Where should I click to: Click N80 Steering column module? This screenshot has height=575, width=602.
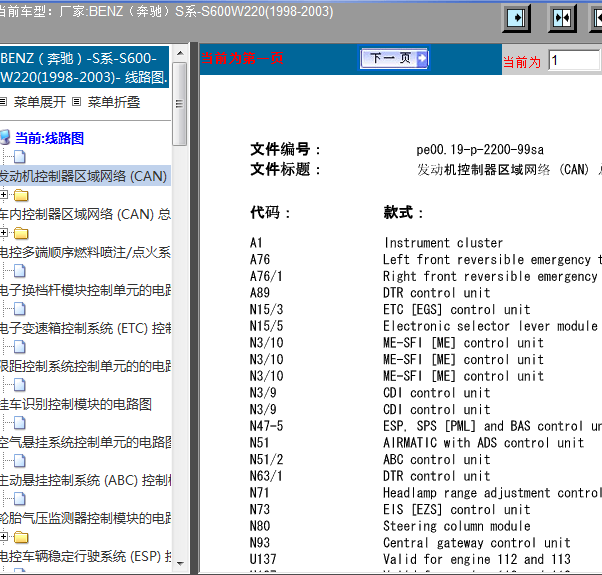coord(390,526)
